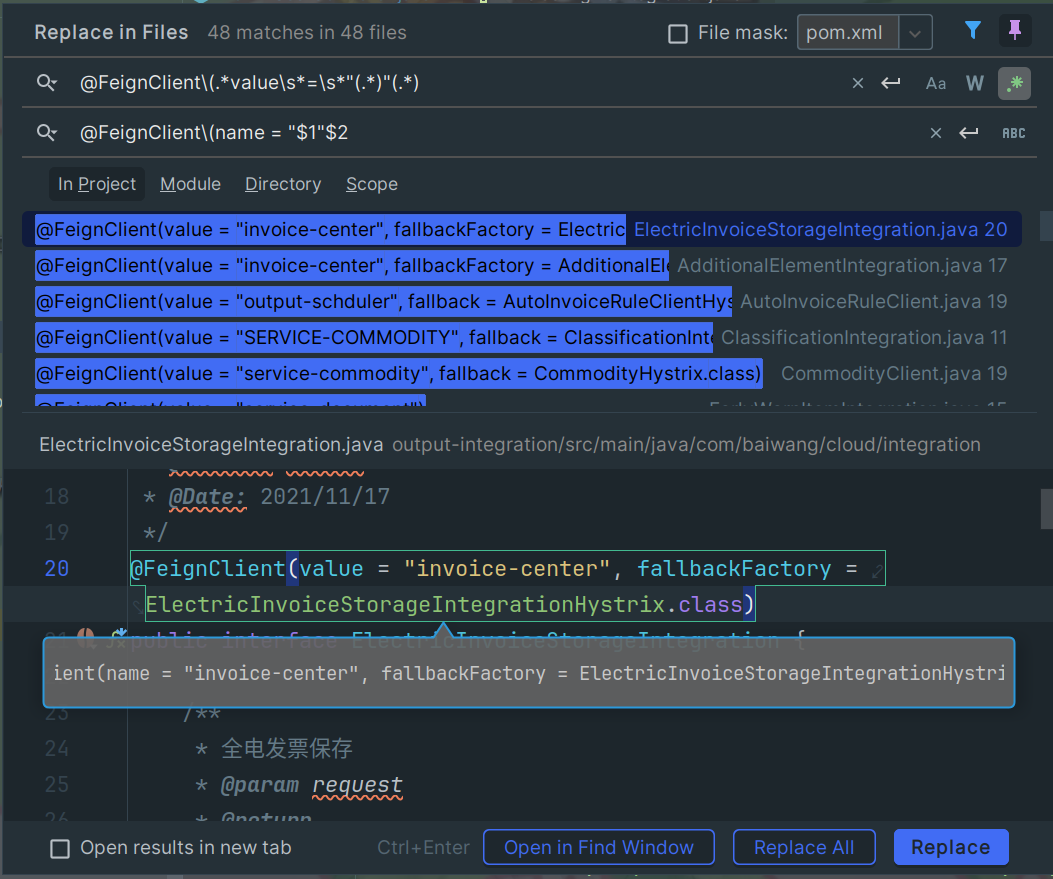The image size is (1053, 879).
Task: Toggle the pin window icon
Action: (x=1015, y=32)
